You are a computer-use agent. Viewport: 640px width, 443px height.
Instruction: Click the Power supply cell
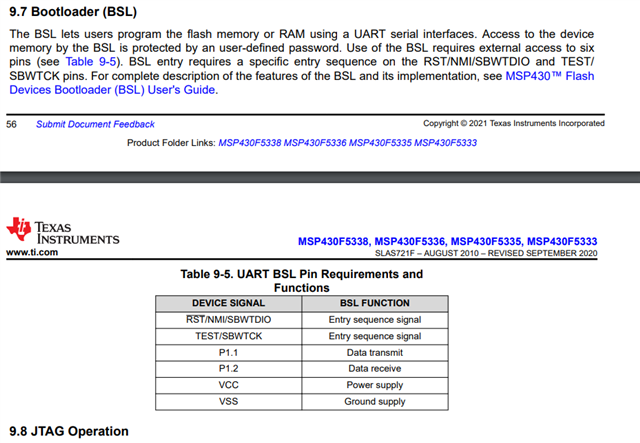375,385
